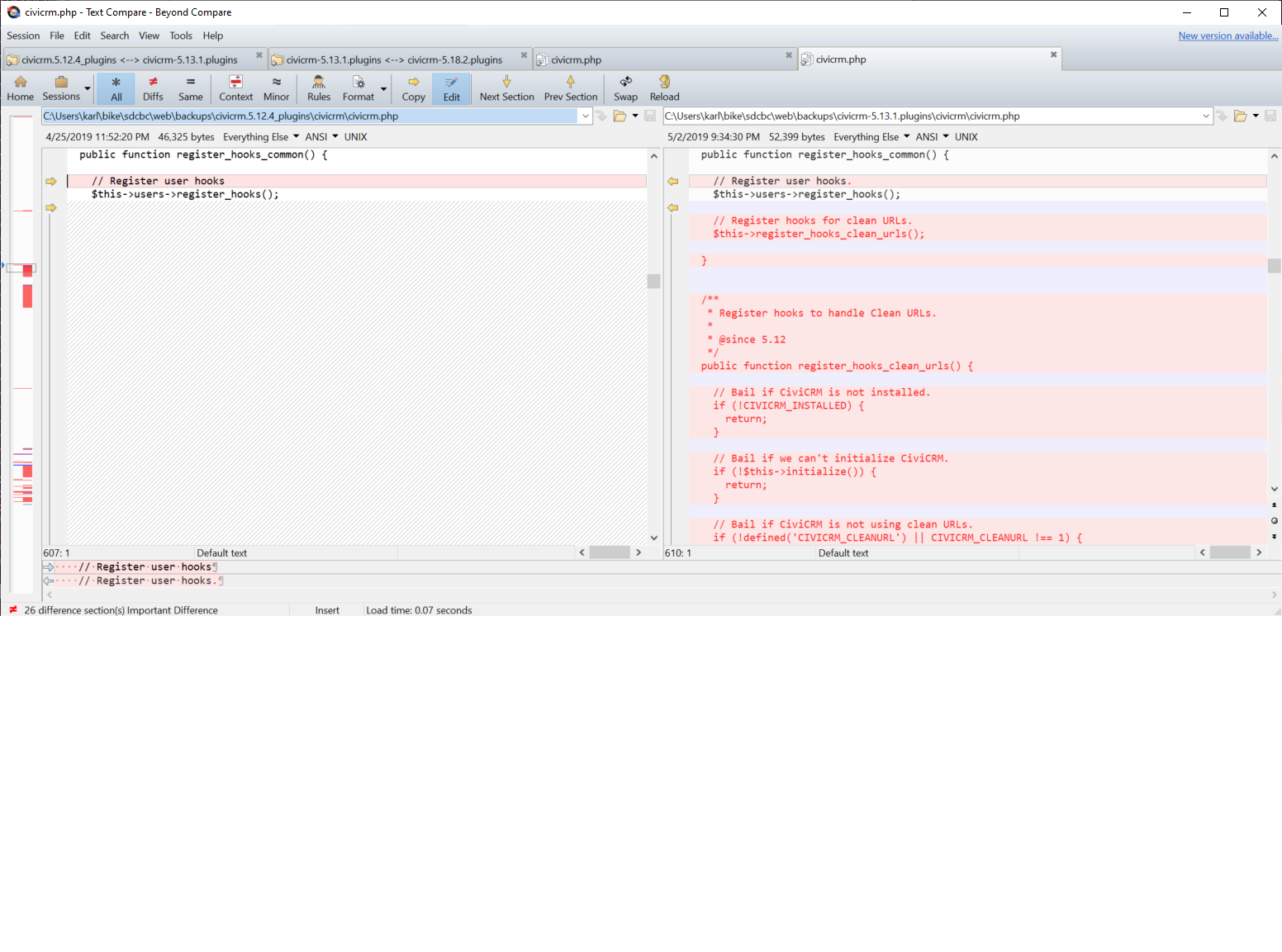Follow the New version available link
The width and height of the screenshot is (1282, 952).
coord(1228,36)
